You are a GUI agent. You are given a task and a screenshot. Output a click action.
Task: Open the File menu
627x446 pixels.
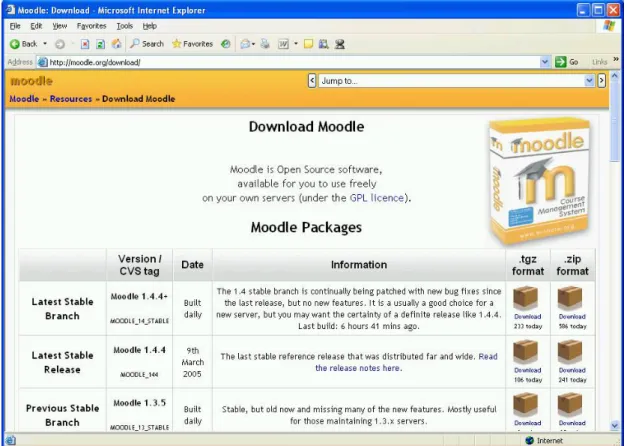(x=15, y=26)
